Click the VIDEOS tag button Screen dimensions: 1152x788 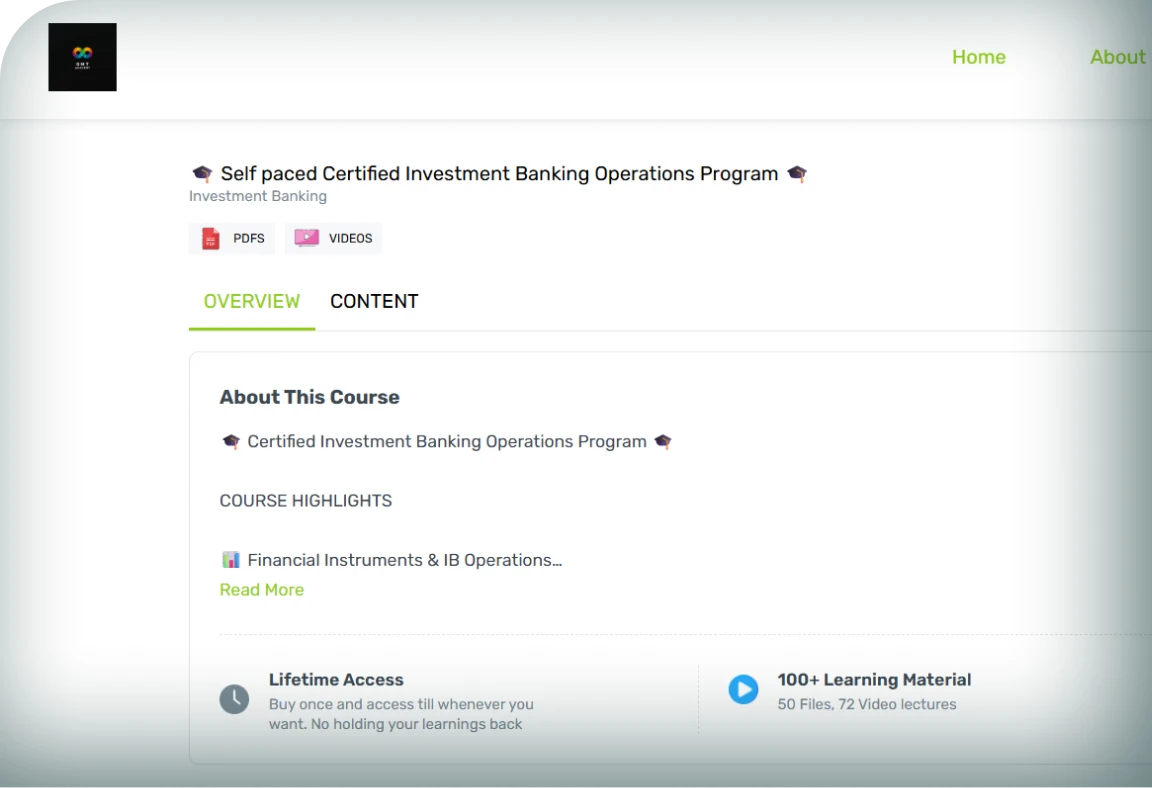tap(334, 238)
